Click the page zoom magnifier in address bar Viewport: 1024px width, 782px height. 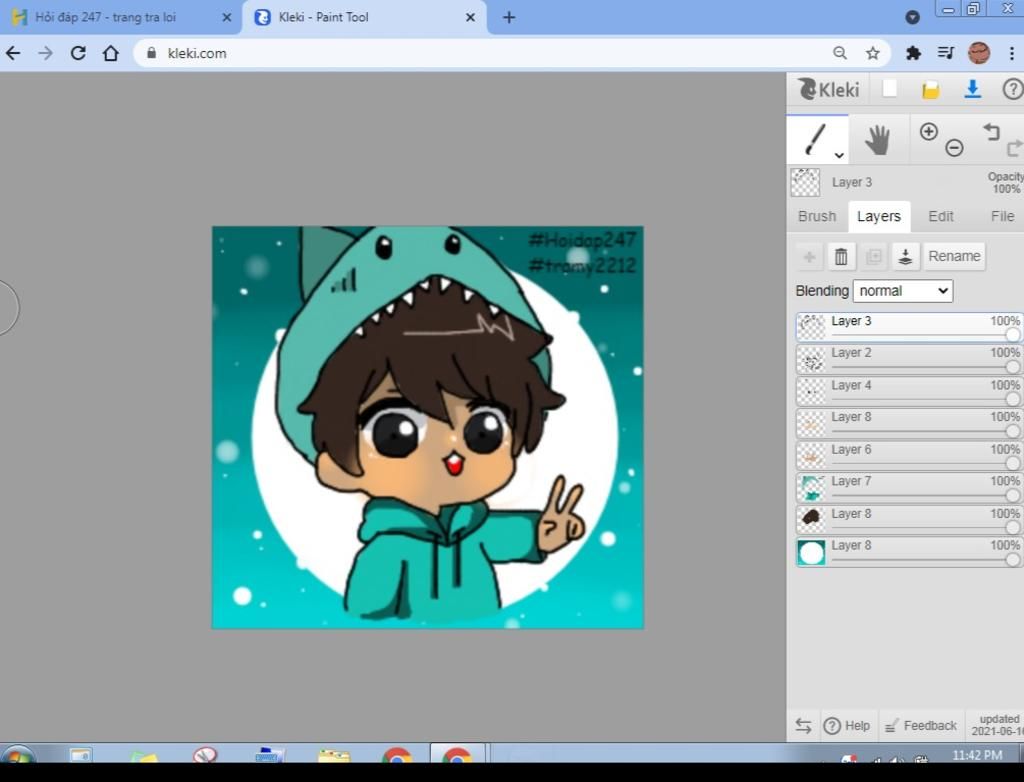tap(840, 54)
